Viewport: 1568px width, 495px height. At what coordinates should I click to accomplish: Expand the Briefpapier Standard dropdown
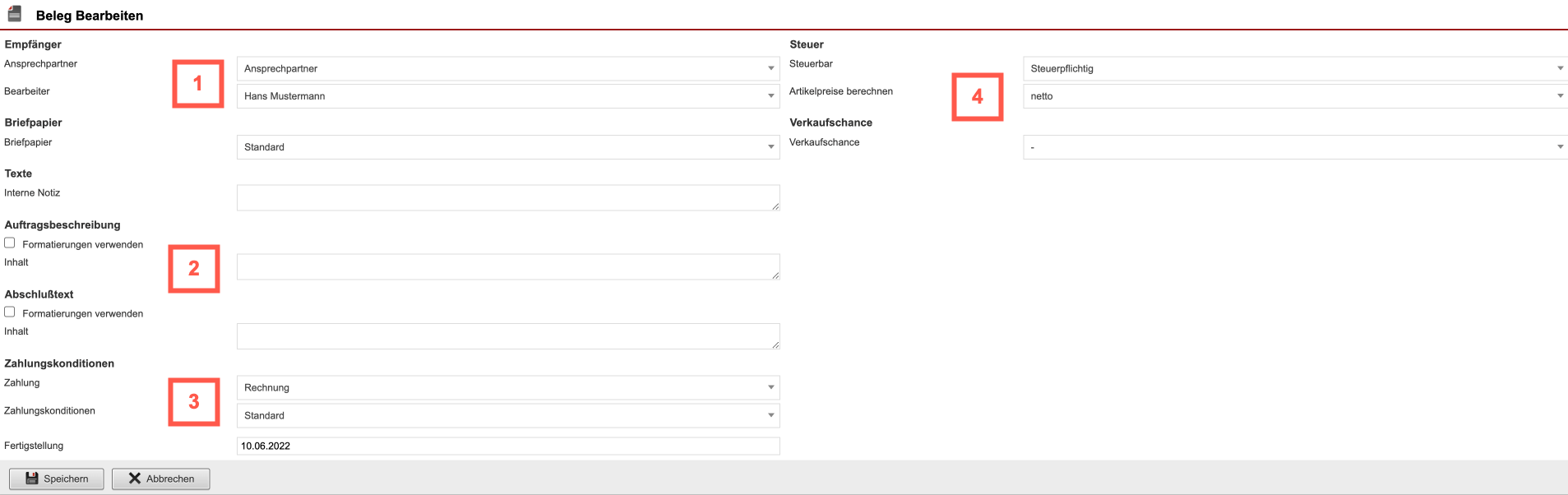click(507, 147)
